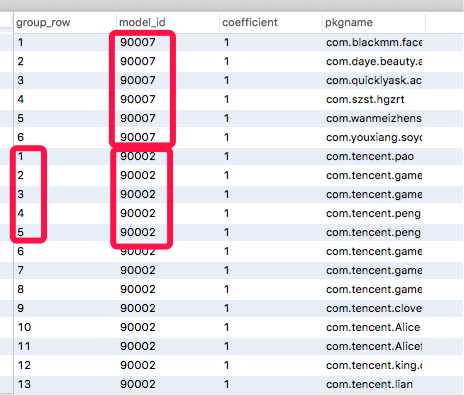464x395 pixels.
Task: Click coefficient 1 in group_row 11 row
Action: 227,346
